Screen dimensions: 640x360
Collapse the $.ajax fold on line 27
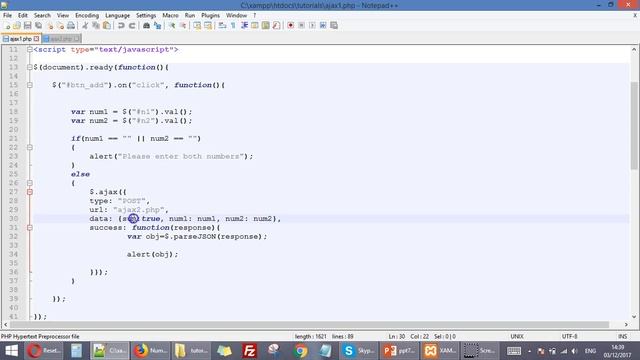click(29, 192)
